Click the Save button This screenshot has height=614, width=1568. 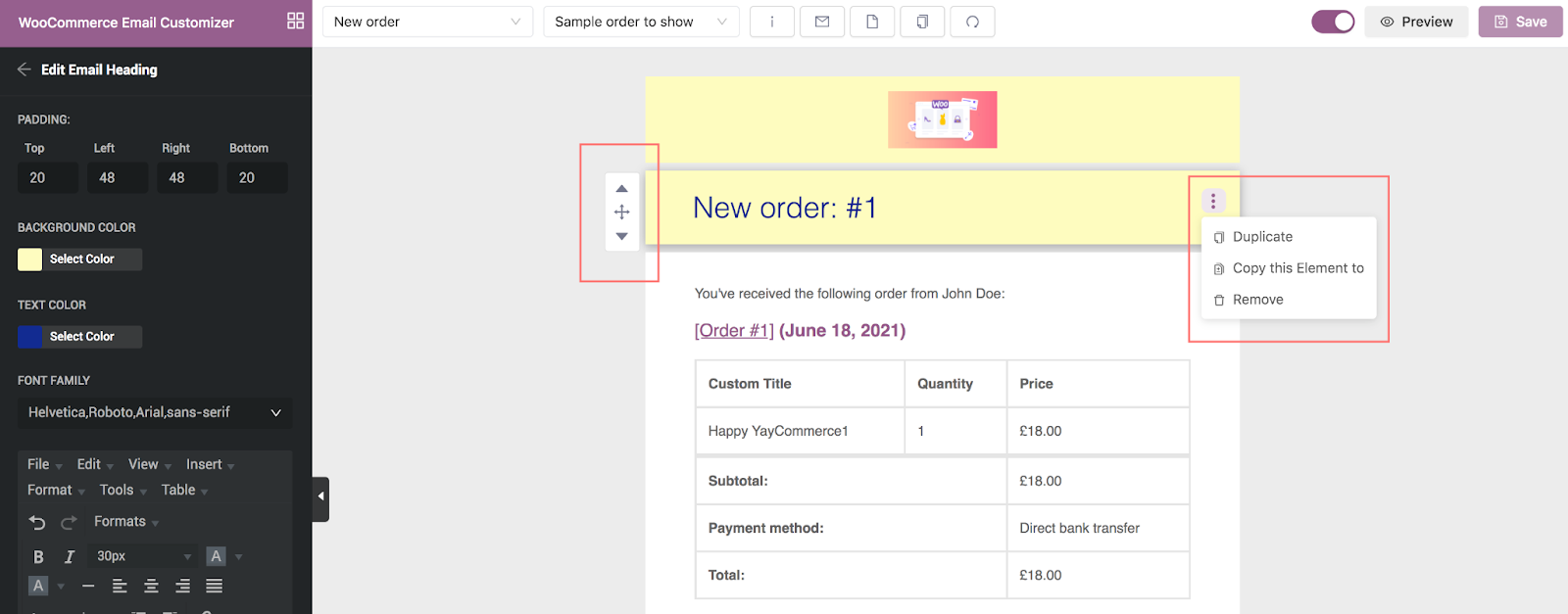point(1520,22)
